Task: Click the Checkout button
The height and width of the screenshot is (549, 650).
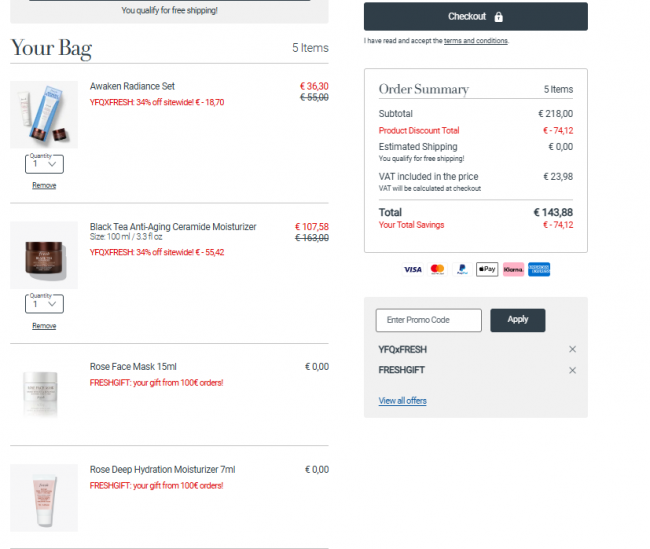Action: [x=475, y=17]
